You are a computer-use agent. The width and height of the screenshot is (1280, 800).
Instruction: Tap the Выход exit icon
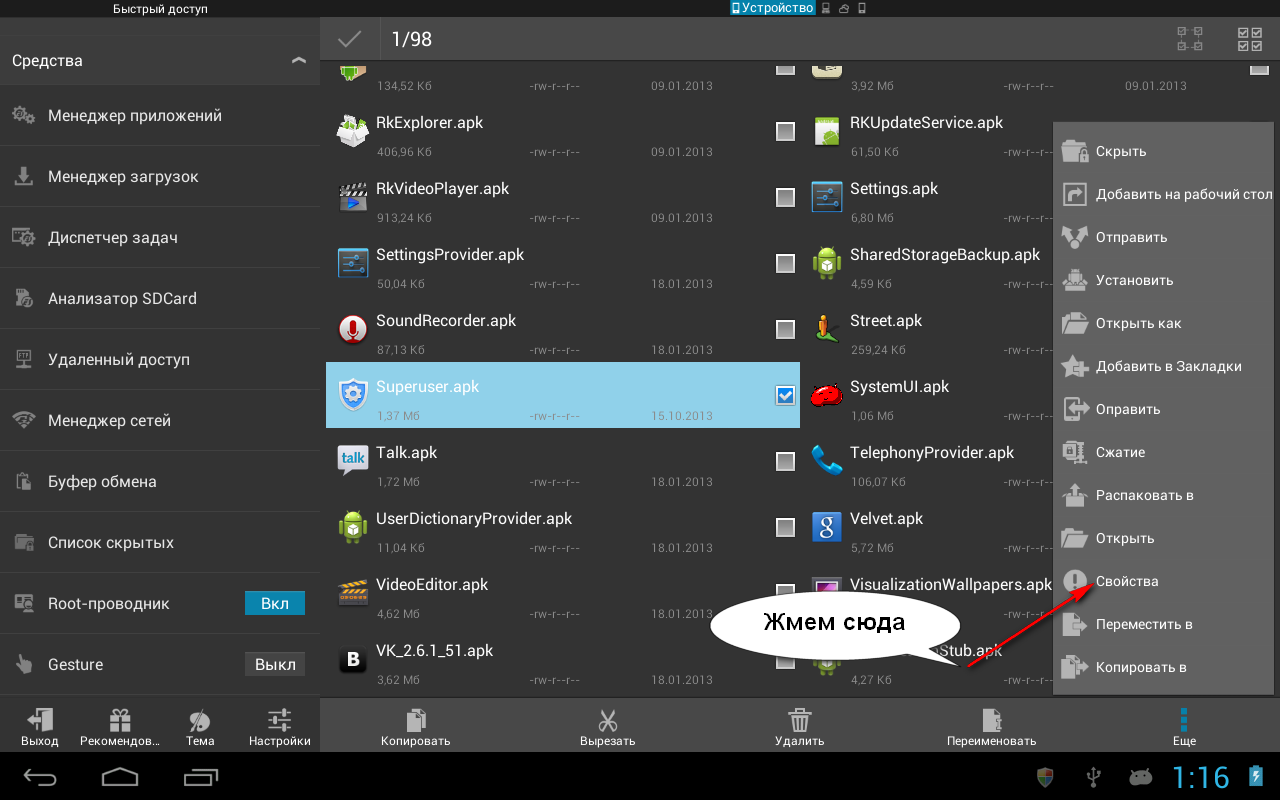(x=40, y=722)
